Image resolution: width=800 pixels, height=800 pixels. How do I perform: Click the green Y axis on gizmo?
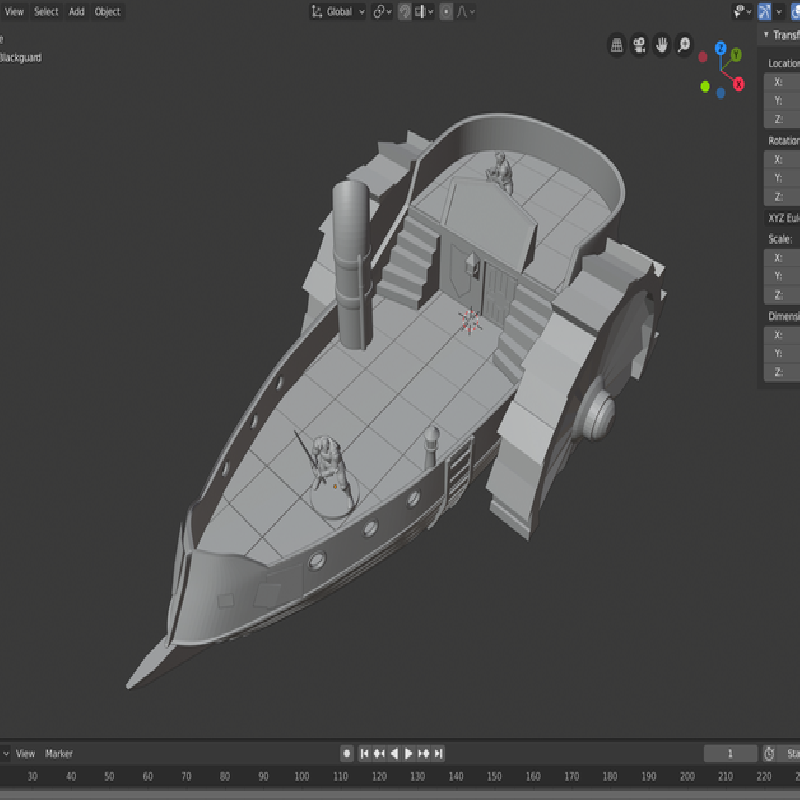[x=737, y=55]
